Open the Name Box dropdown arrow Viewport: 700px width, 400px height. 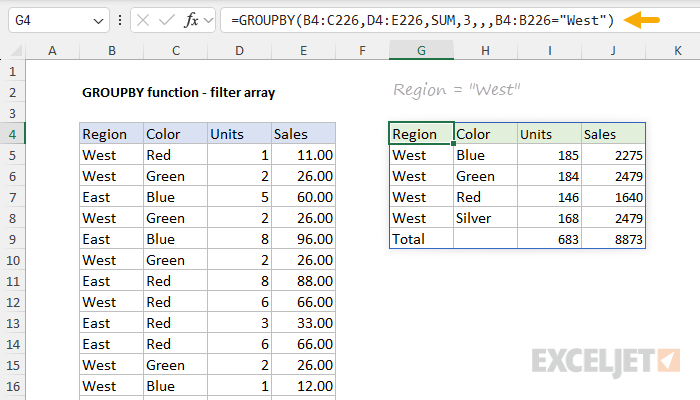(98, 21)
